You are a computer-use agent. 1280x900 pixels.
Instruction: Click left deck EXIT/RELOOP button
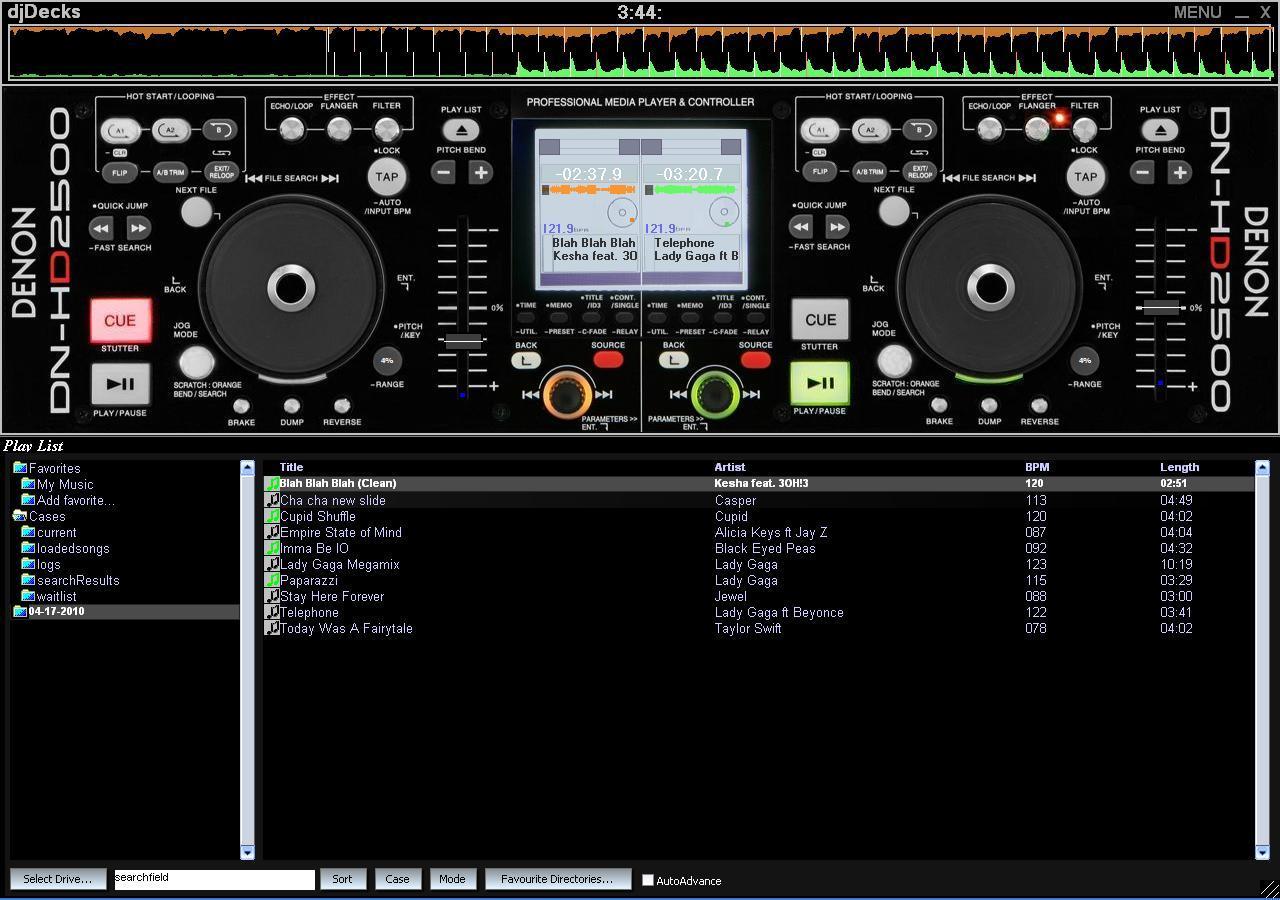coord(220,172)
